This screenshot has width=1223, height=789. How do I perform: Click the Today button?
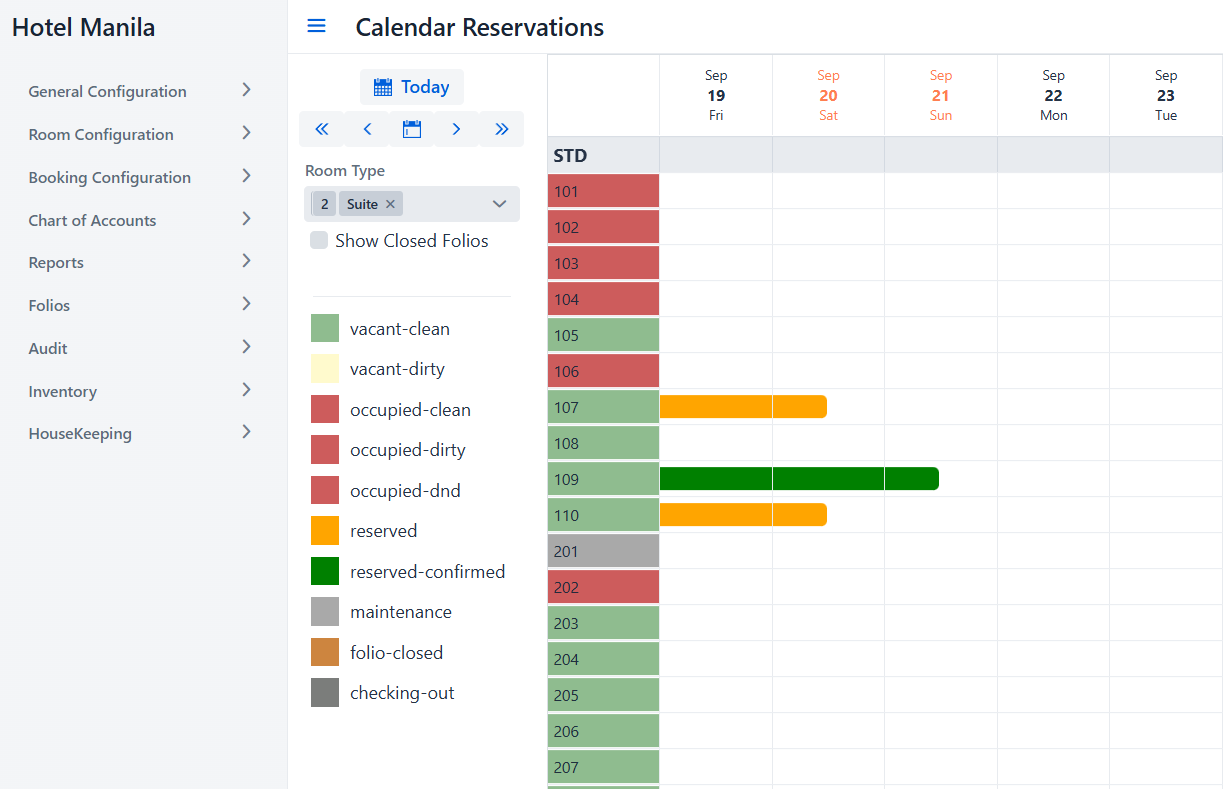coord(412,87)
